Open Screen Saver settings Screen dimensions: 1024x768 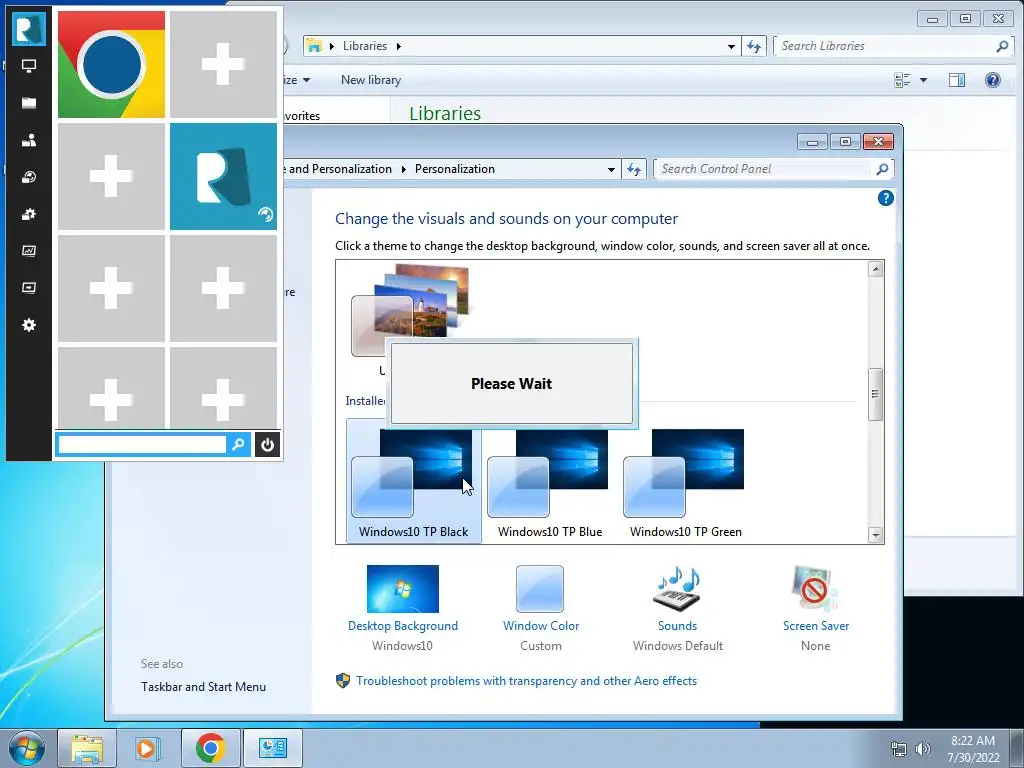[x=816, y=608]
